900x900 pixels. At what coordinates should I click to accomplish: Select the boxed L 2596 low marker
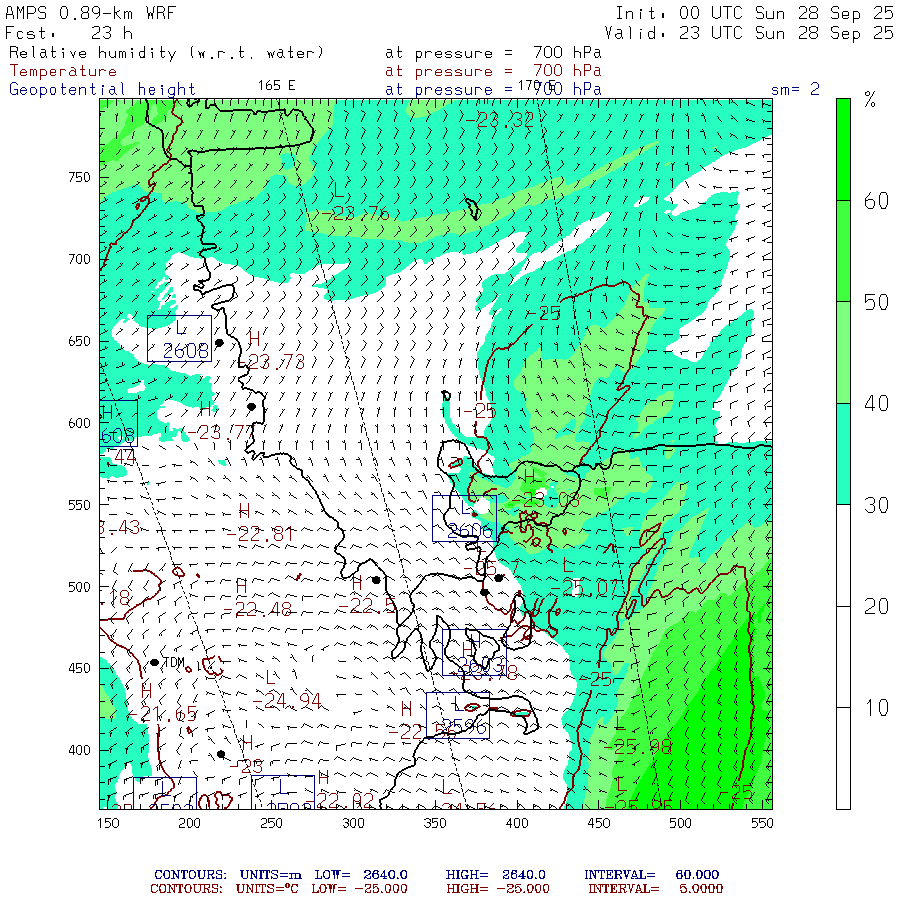tap(458, 715)
